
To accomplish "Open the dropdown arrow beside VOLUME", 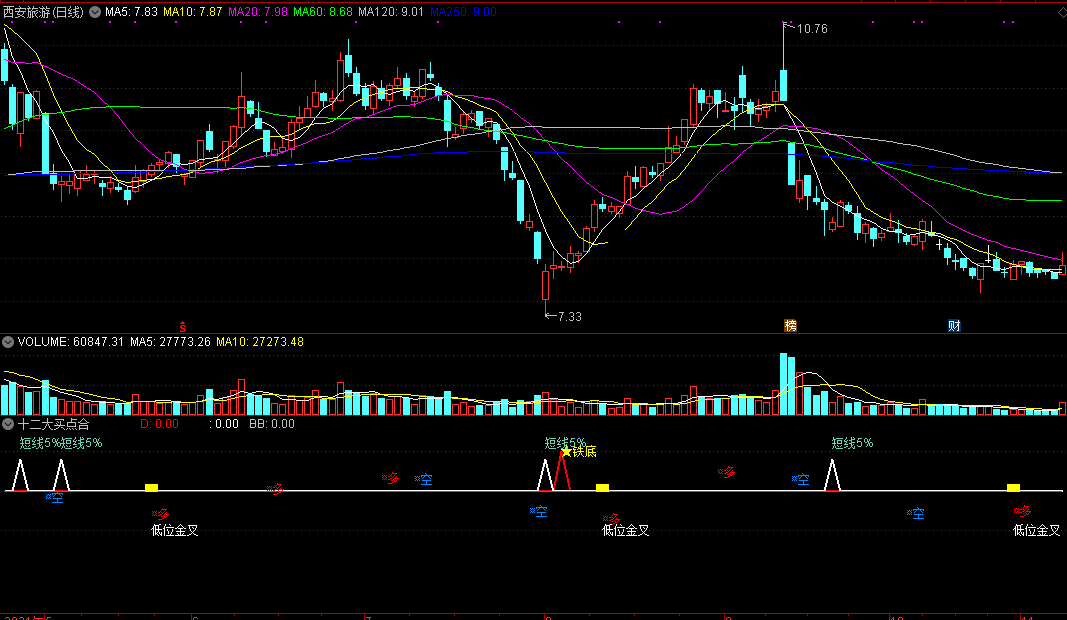I will [x=8, y=342].
